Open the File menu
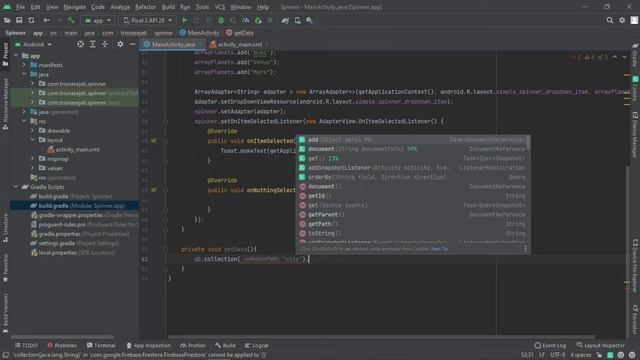Image resolution: width=640 pixels, height=360 pixels. click(x=20, y=7)
